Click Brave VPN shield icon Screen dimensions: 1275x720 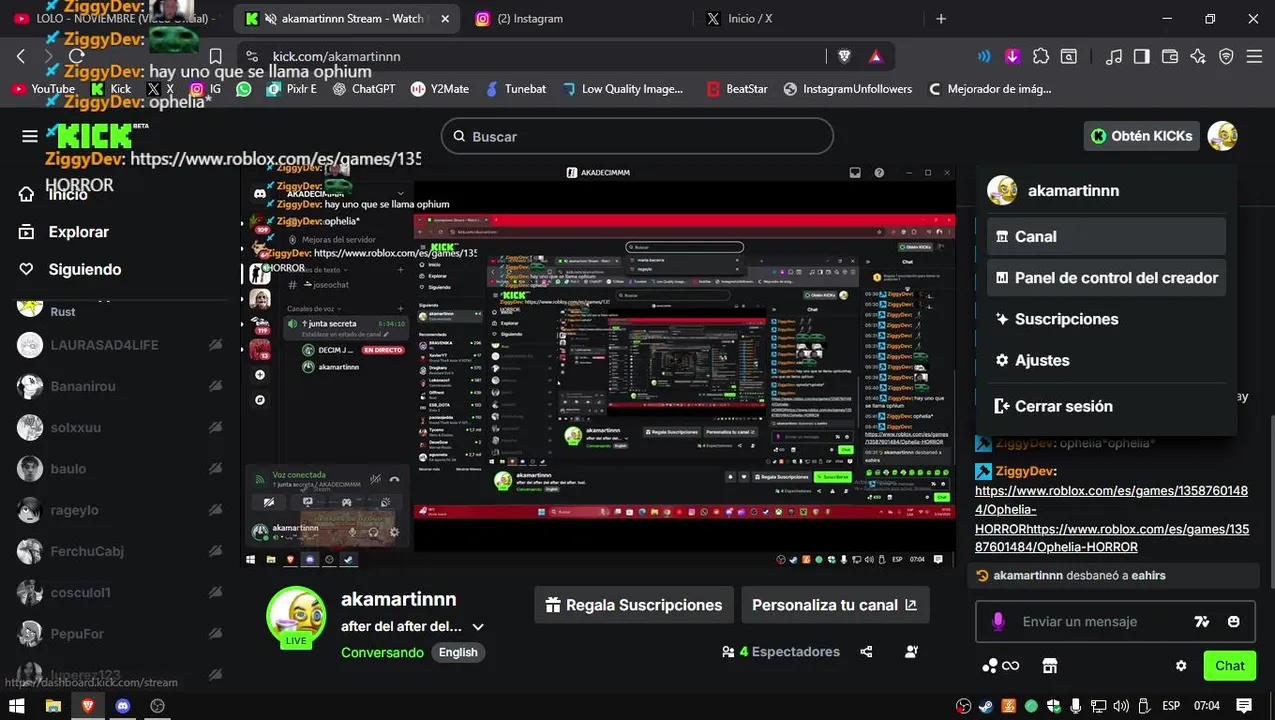[x=1226, y=57]
